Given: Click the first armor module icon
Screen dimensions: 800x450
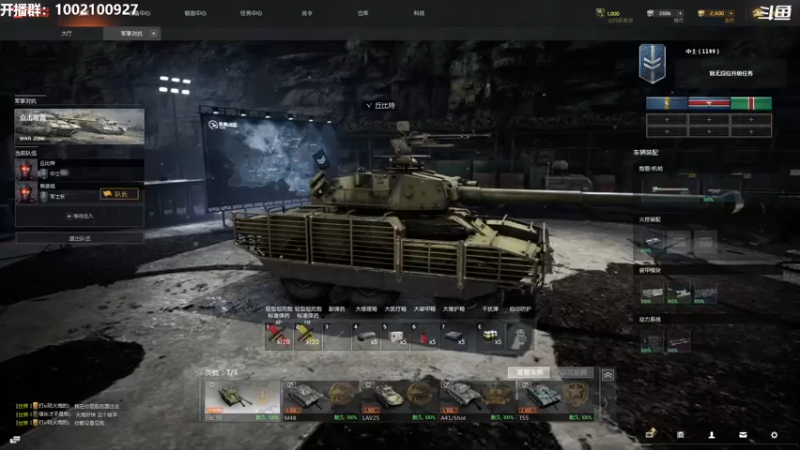Looking at the screenshot, I should [651, 292].
